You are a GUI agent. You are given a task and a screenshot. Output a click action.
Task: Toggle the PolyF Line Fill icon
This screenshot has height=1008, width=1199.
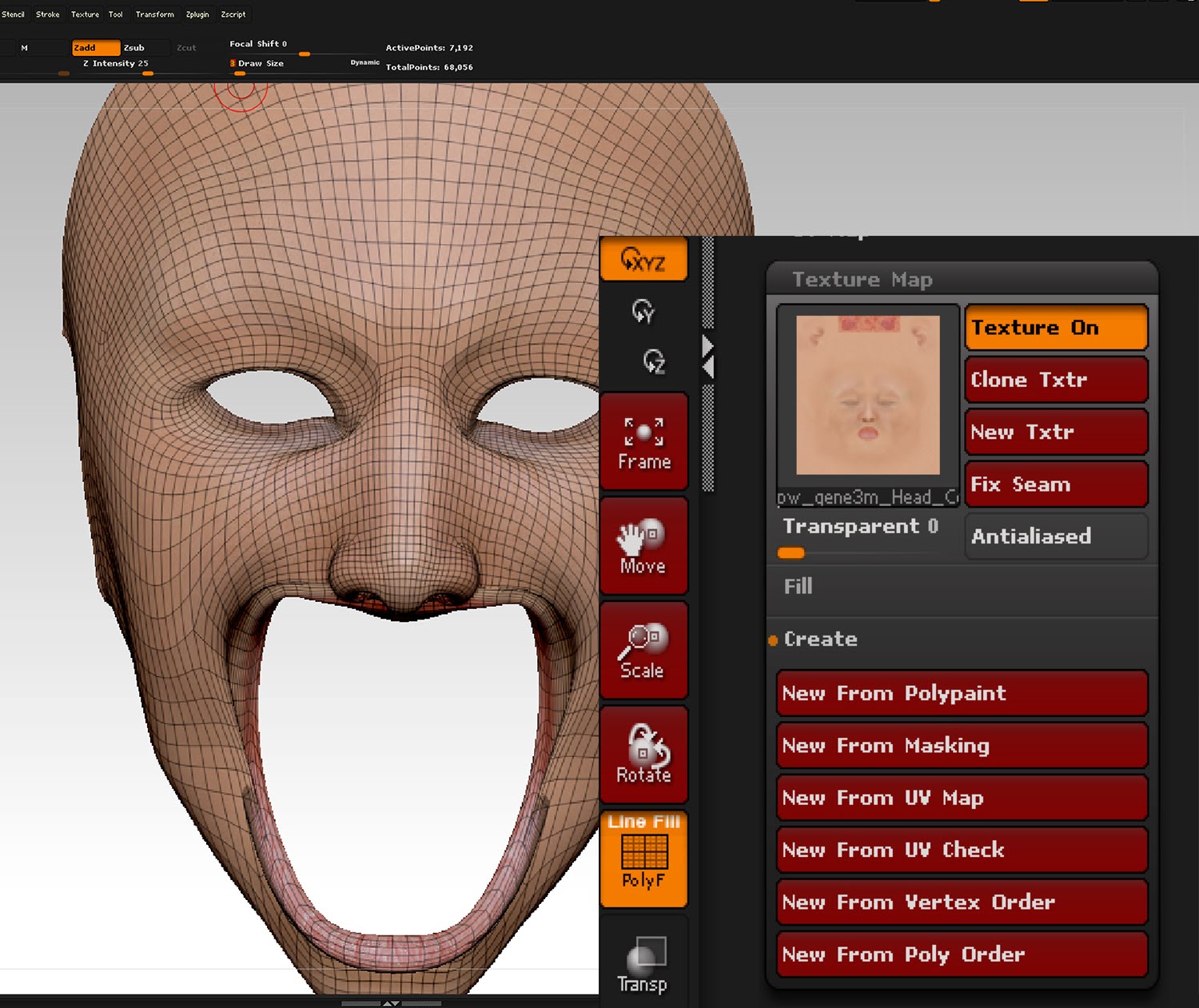pyautogui.click(x=643, y=859)
